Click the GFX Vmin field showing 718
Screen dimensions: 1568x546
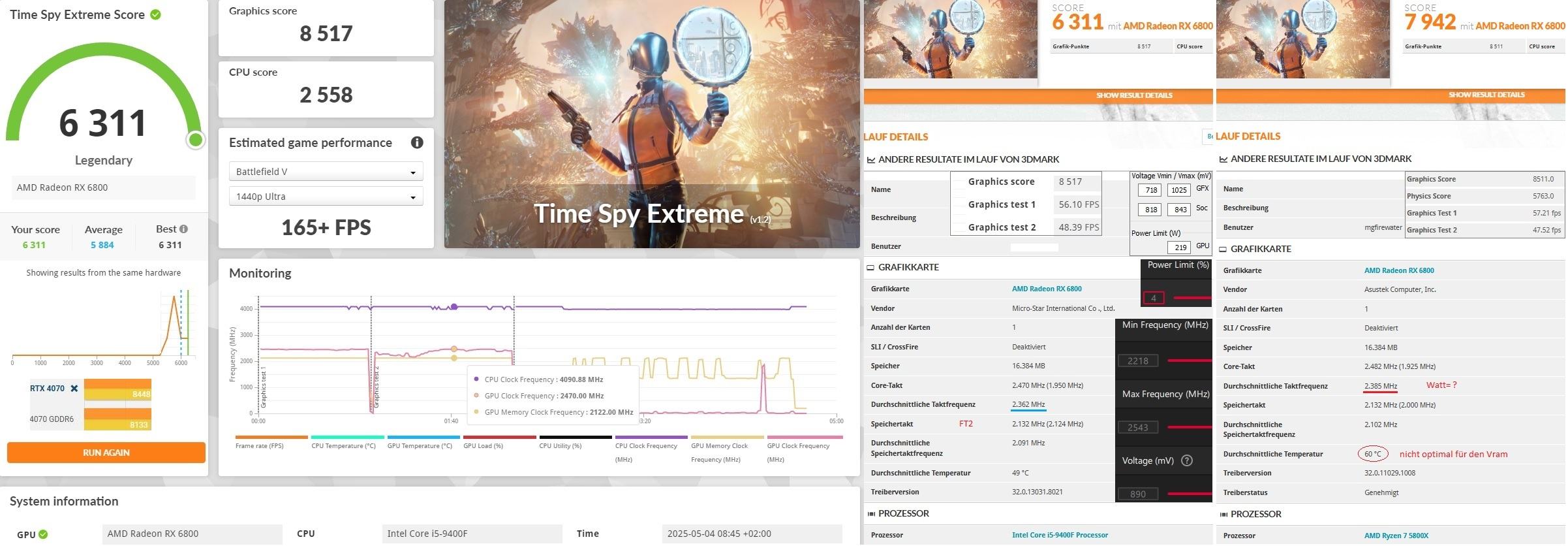pos(1150,190)
